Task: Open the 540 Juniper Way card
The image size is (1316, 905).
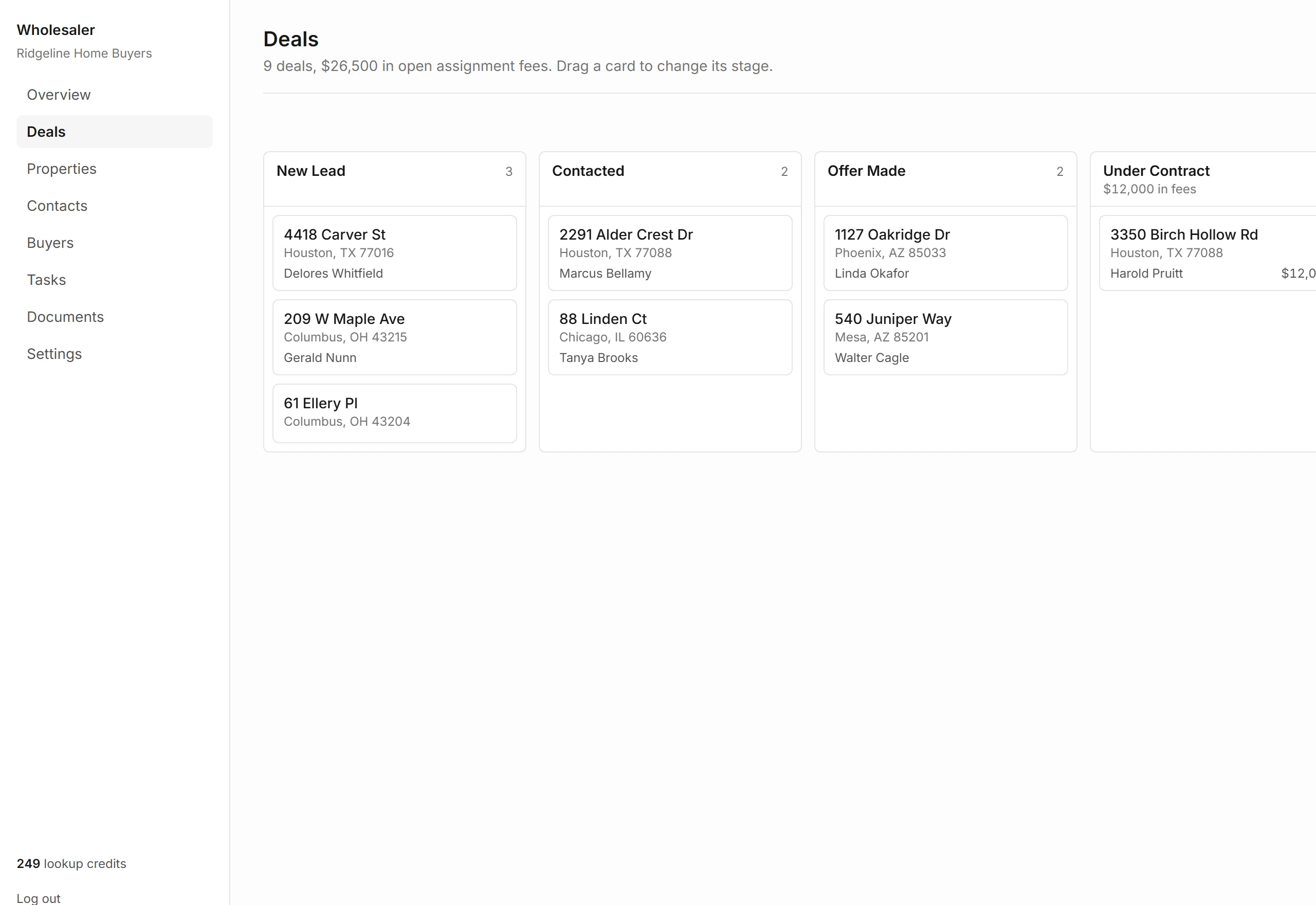Action: (x=945, y=337)
